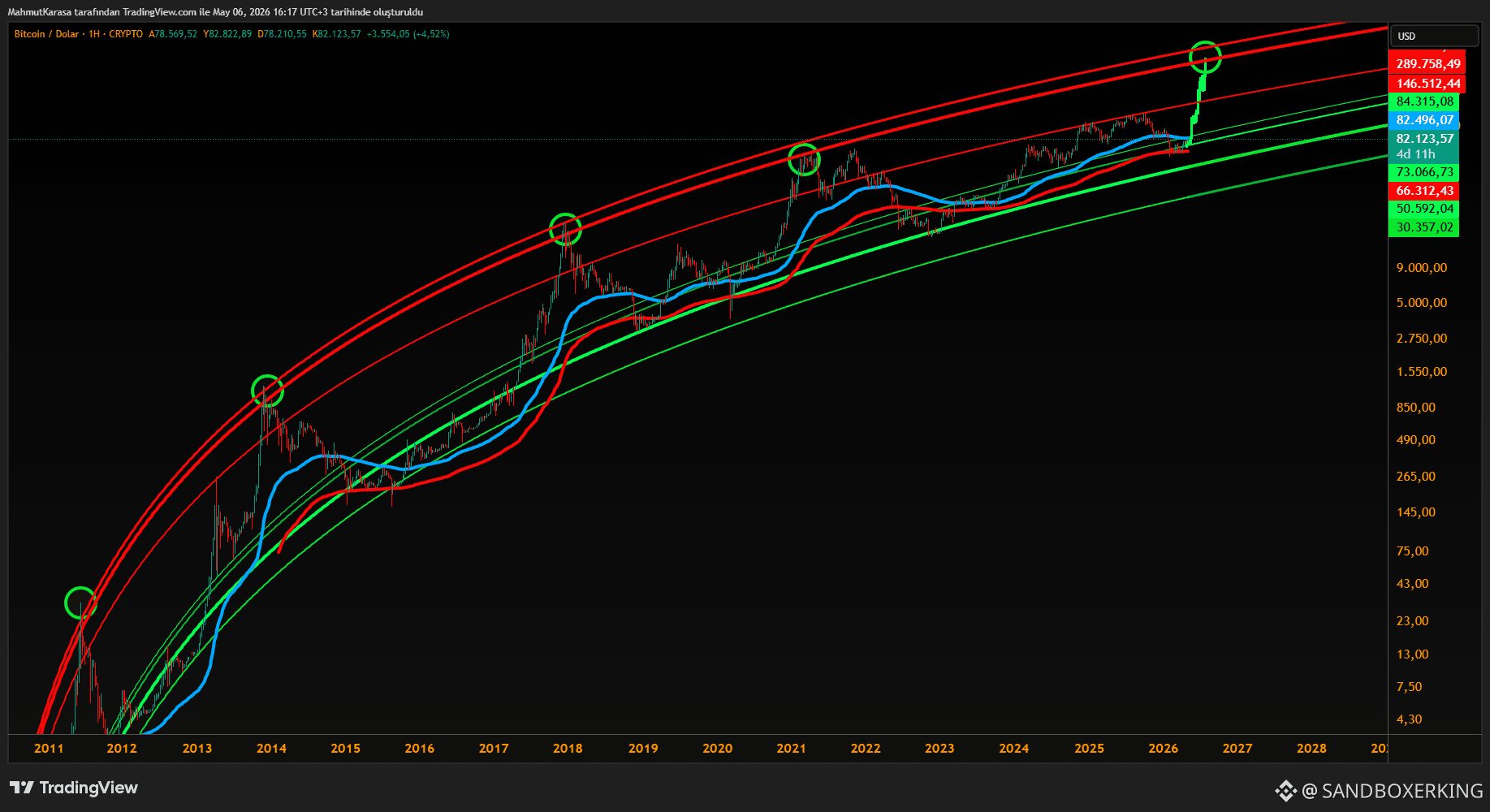Select the 2017 year on the time axis

point(494,749)
